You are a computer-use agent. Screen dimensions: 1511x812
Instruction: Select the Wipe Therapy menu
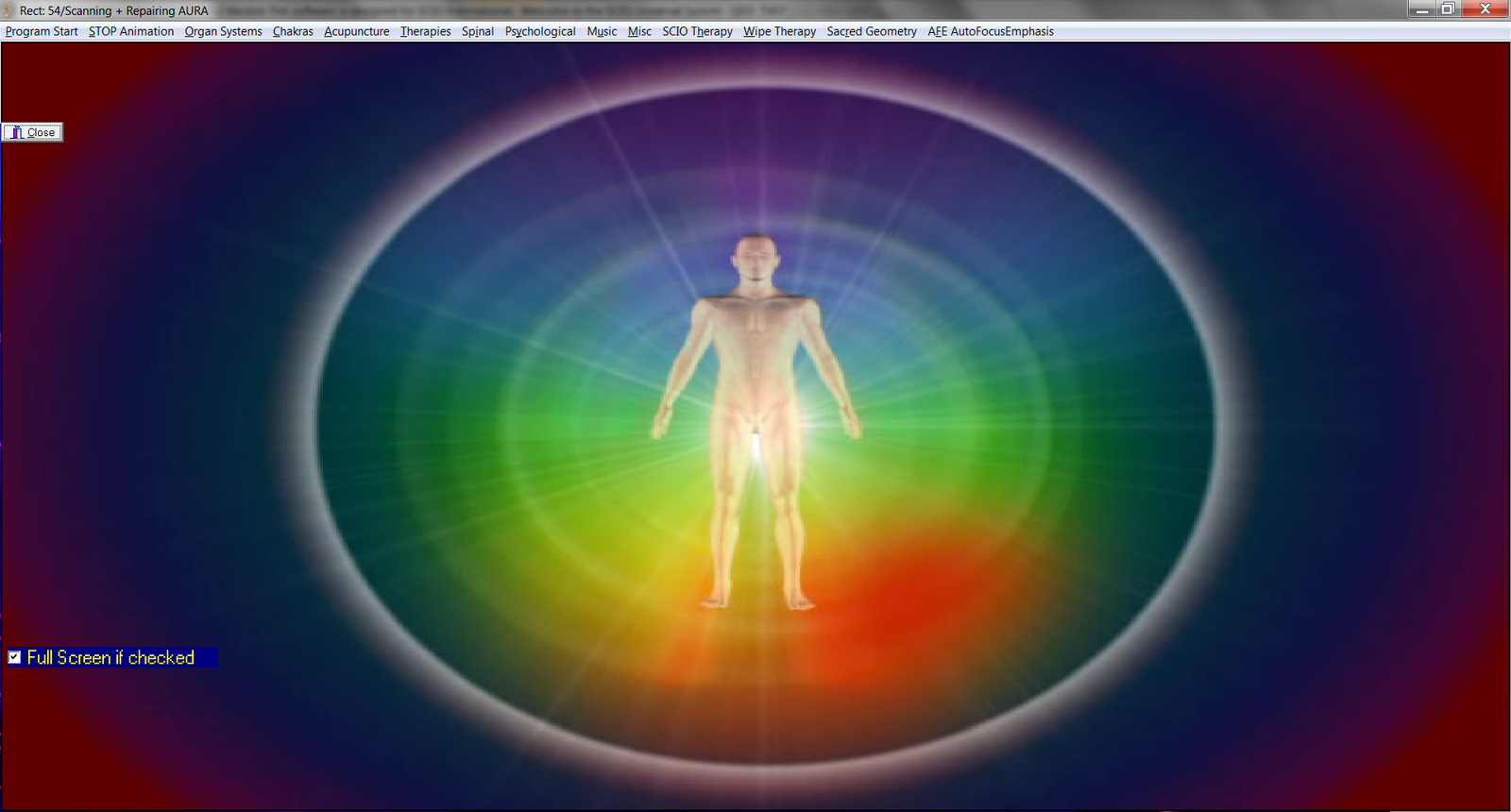click(x=779, y=31)
